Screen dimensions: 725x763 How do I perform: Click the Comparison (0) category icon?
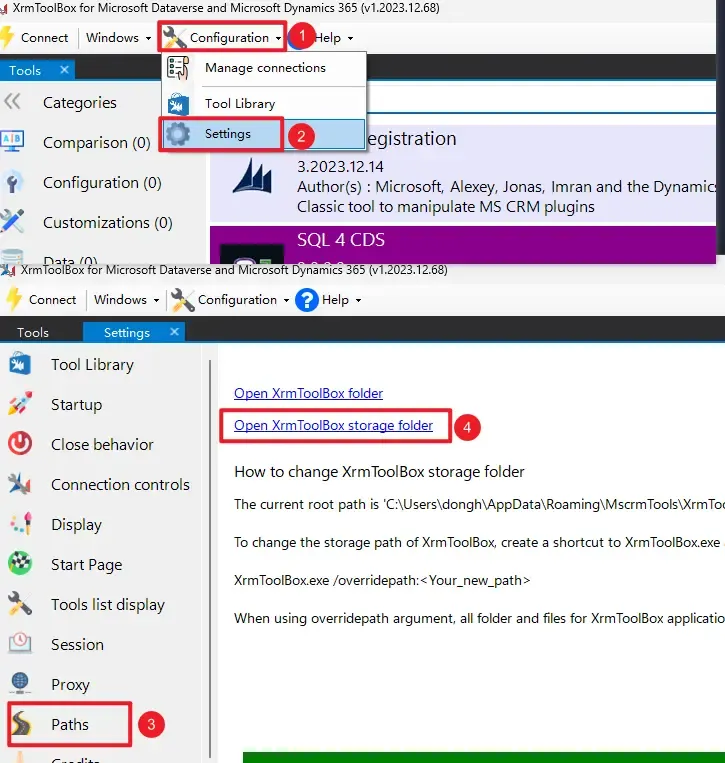pos(14,143)
